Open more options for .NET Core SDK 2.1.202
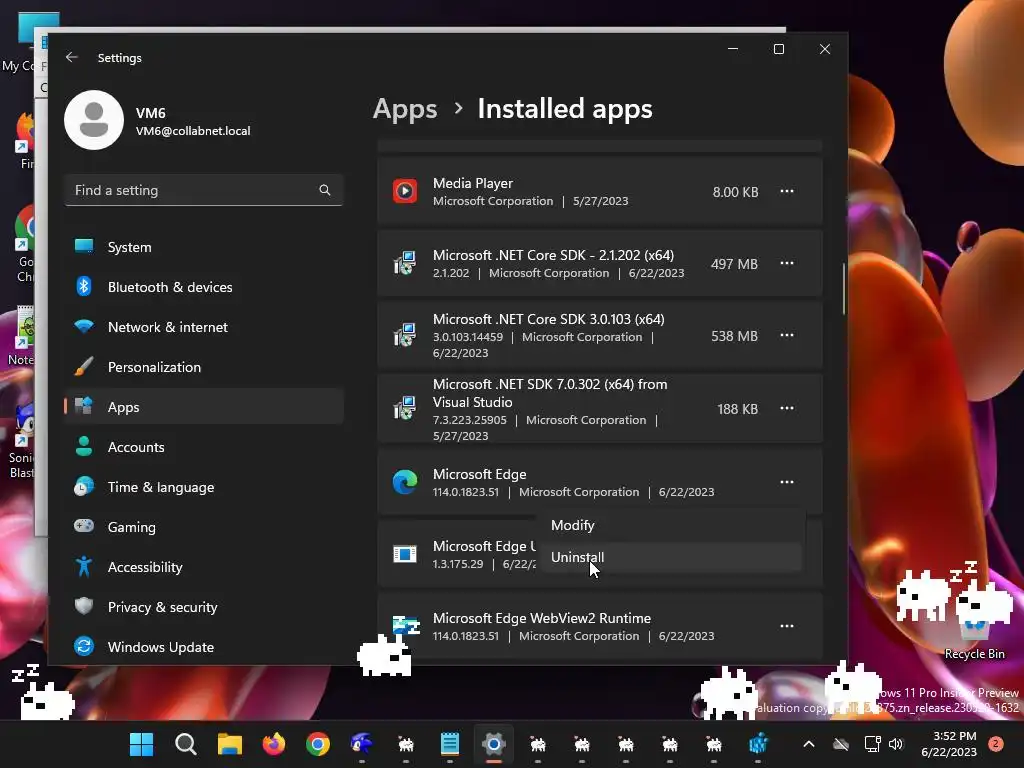This screenshot has height=768, width=1024. [787, 263]
